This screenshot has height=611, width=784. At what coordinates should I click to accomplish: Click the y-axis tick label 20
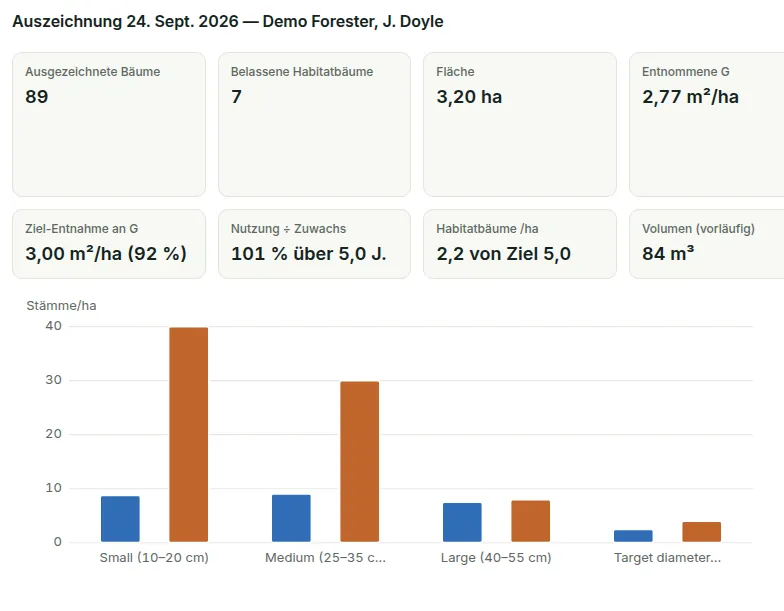coord(54,434)
